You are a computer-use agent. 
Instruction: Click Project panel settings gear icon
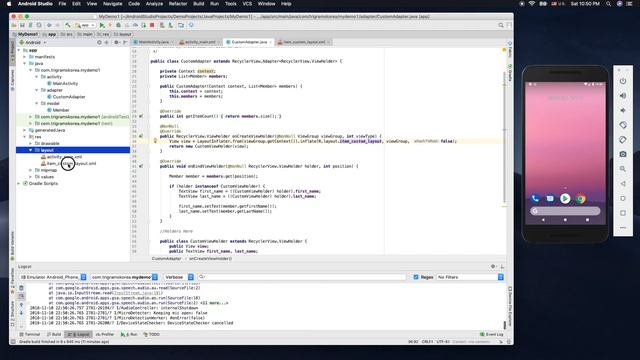coord(116,42)
